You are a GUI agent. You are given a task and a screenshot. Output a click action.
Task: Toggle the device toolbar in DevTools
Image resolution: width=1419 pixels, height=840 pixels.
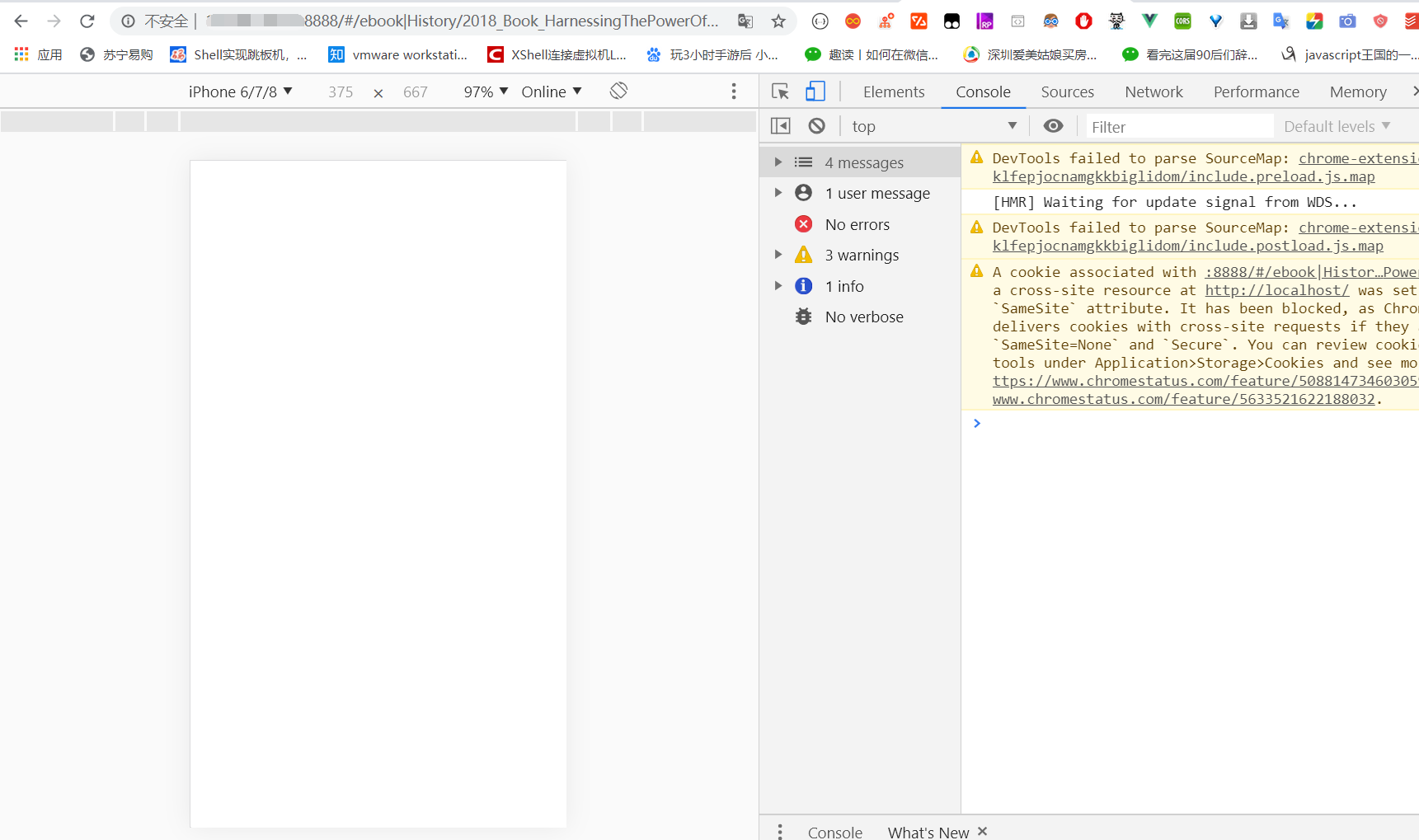tap(815, 92)
